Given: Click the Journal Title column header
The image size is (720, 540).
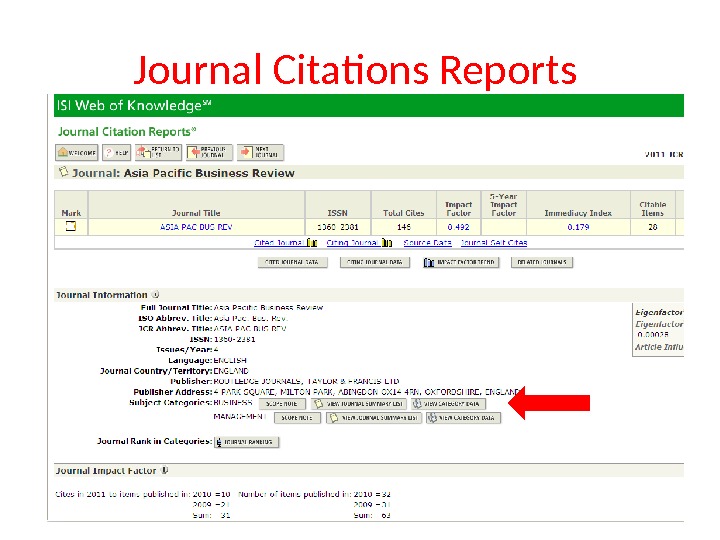Looking at the screenshot, I should click(196, 213).
